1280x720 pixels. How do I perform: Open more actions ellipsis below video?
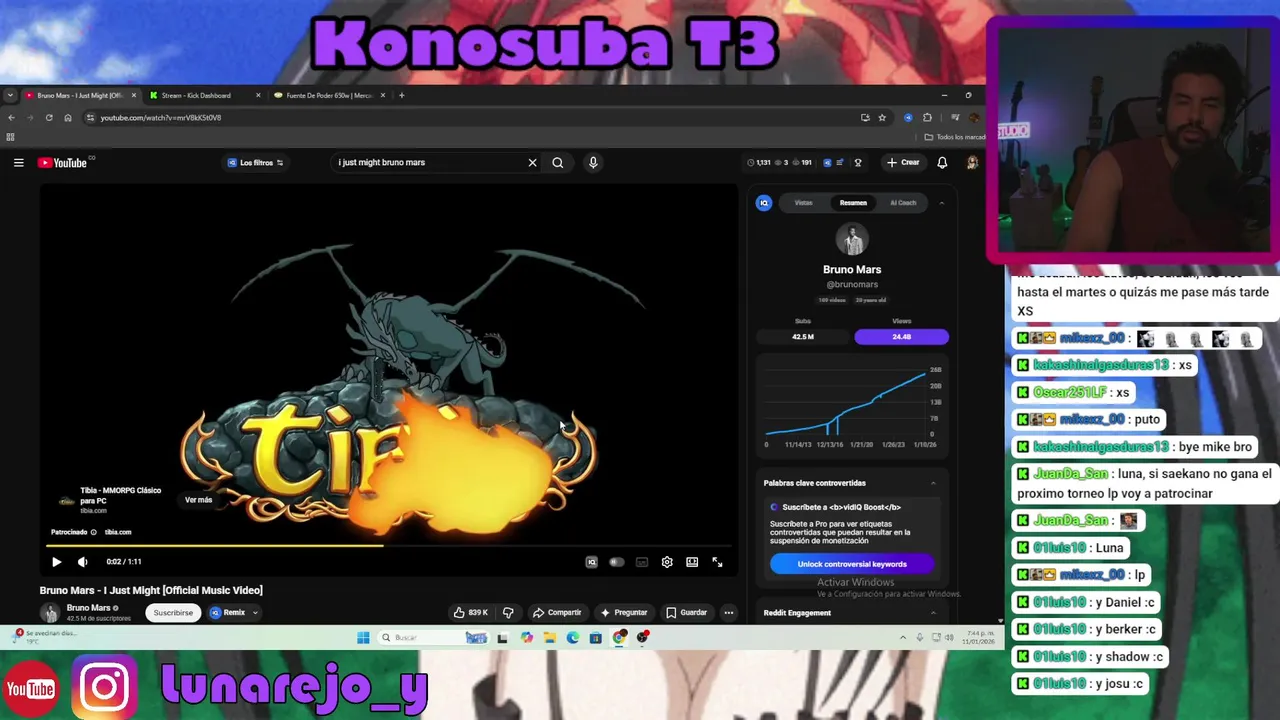click(729, 612)
